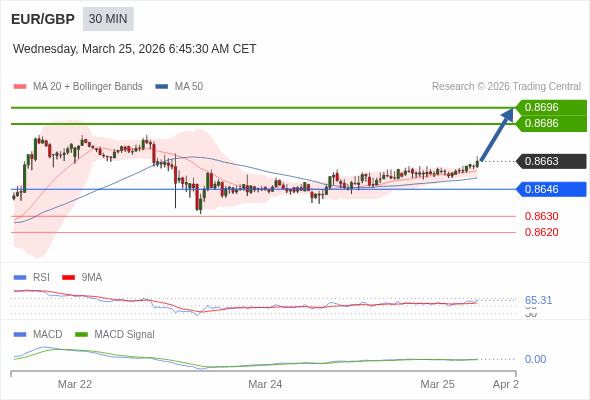The height and width of the screenshot is (400, 590).
Task: Click the RSI legend blue swatch
Action: point(20,278)
